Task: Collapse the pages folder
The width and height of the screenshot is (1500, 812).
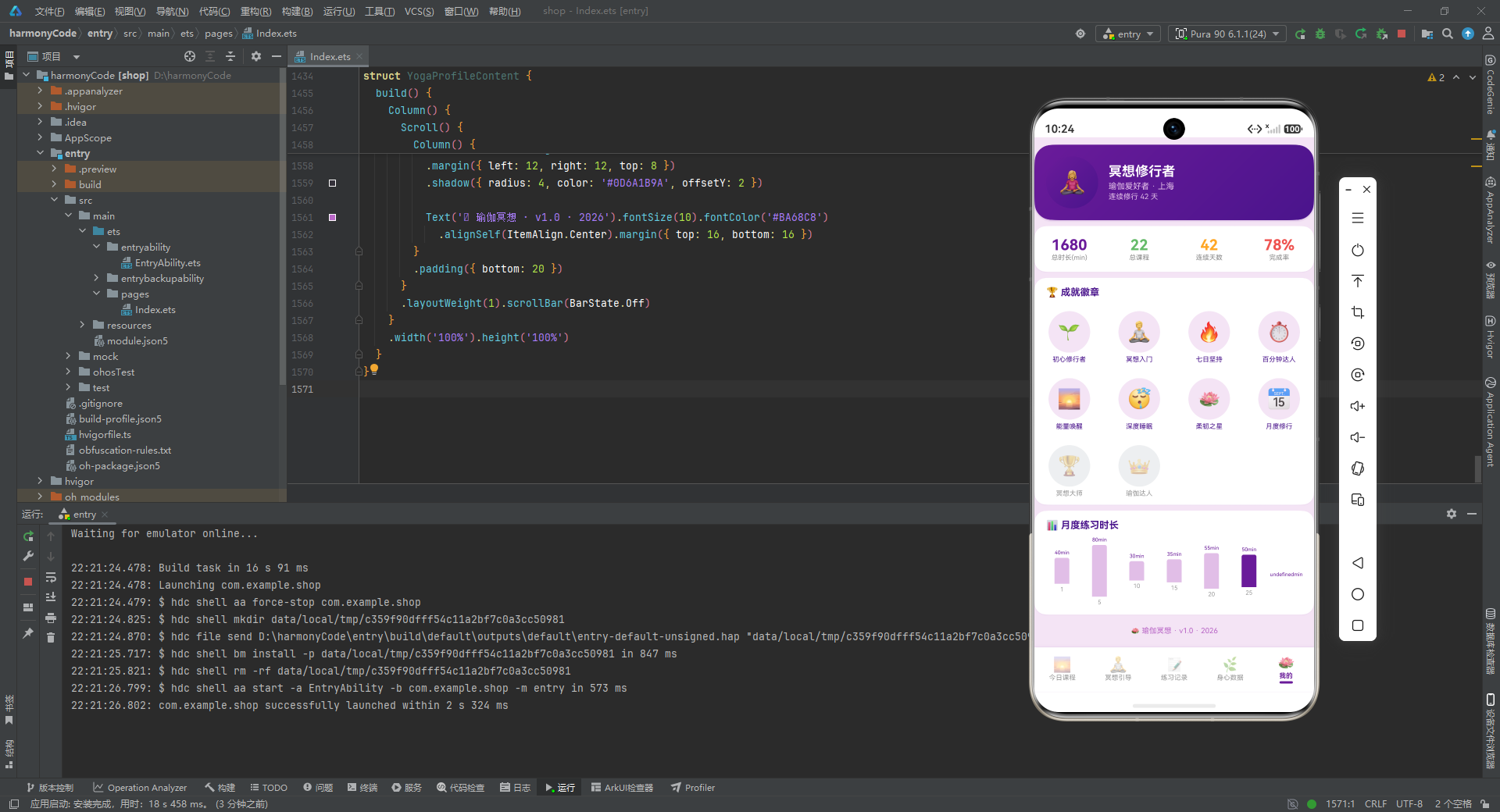Action: [96, 294]
